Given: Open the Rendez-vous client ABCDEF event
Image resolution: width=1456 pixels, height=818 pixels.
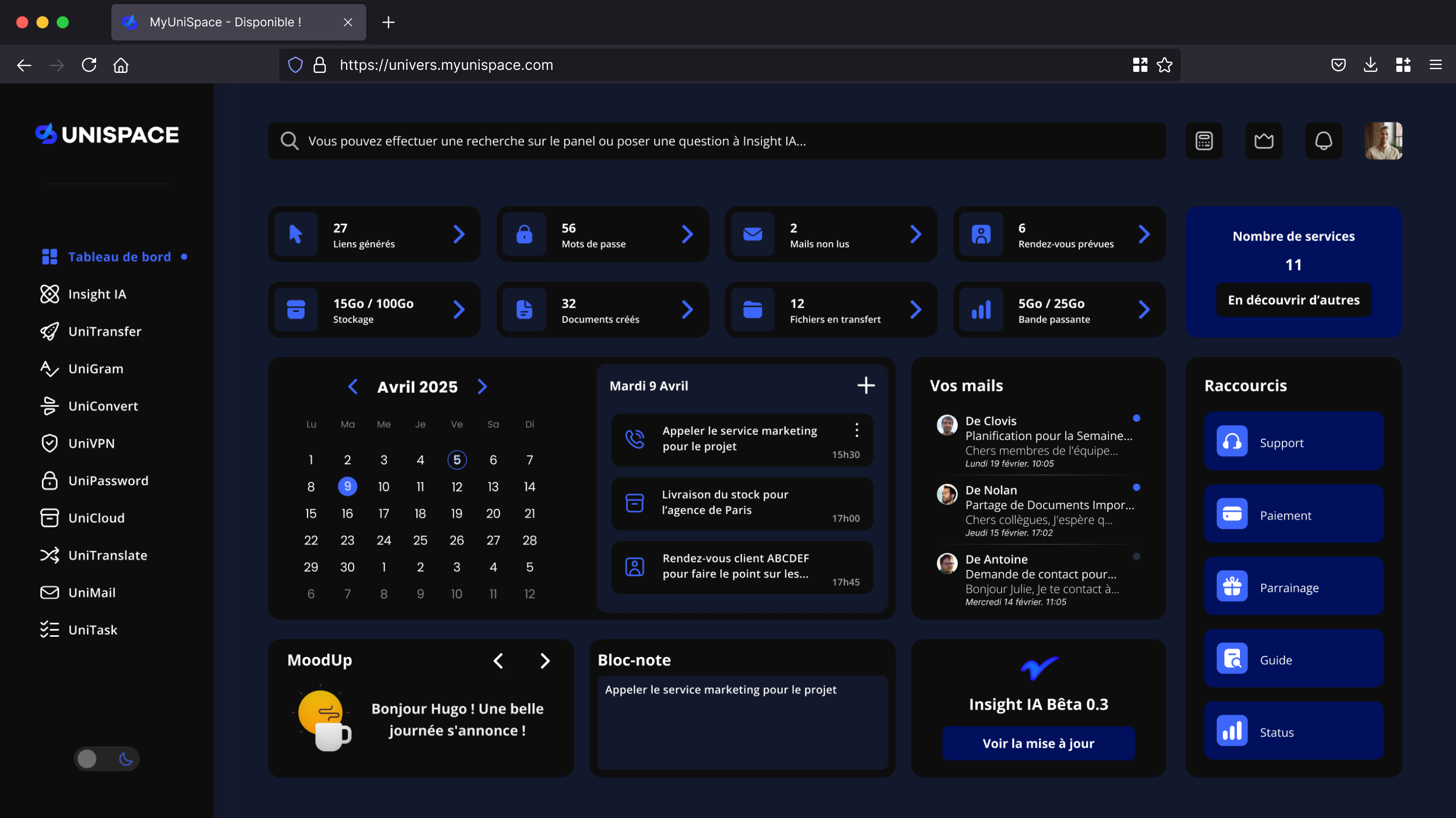Looking at the screenshot, I should tap(742, 568).
